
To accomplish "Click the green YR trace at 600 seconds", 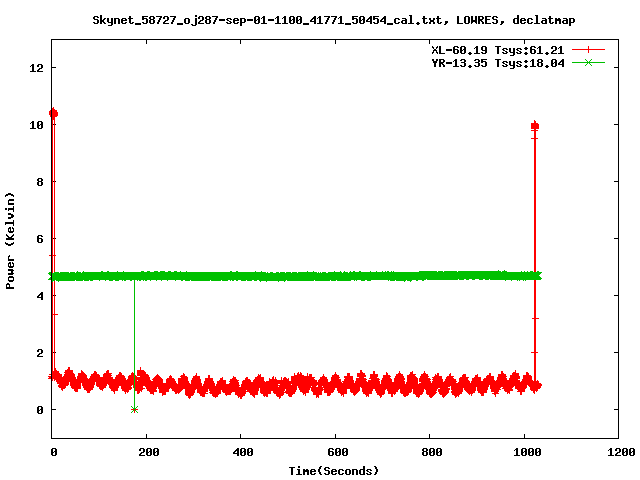I will (x=335, y=276).
